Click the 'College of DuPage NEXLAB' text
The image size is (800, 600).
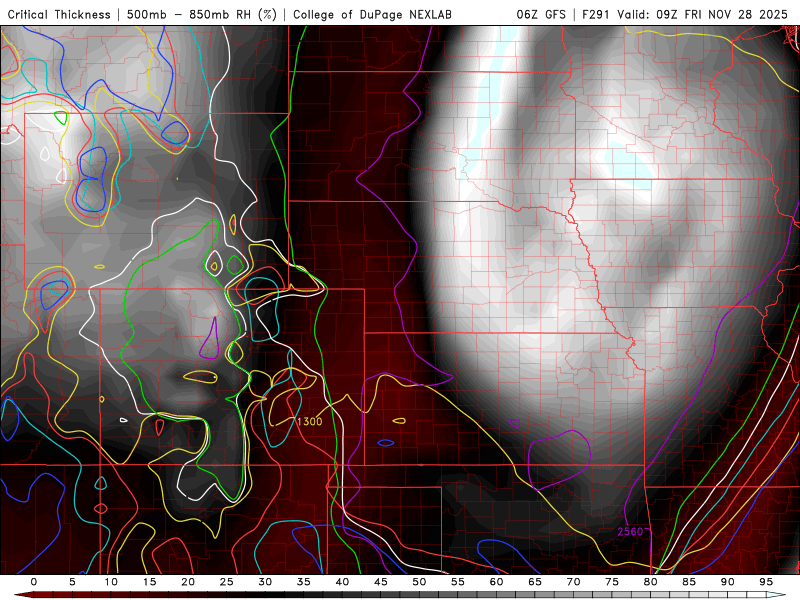tap(372, 15)
